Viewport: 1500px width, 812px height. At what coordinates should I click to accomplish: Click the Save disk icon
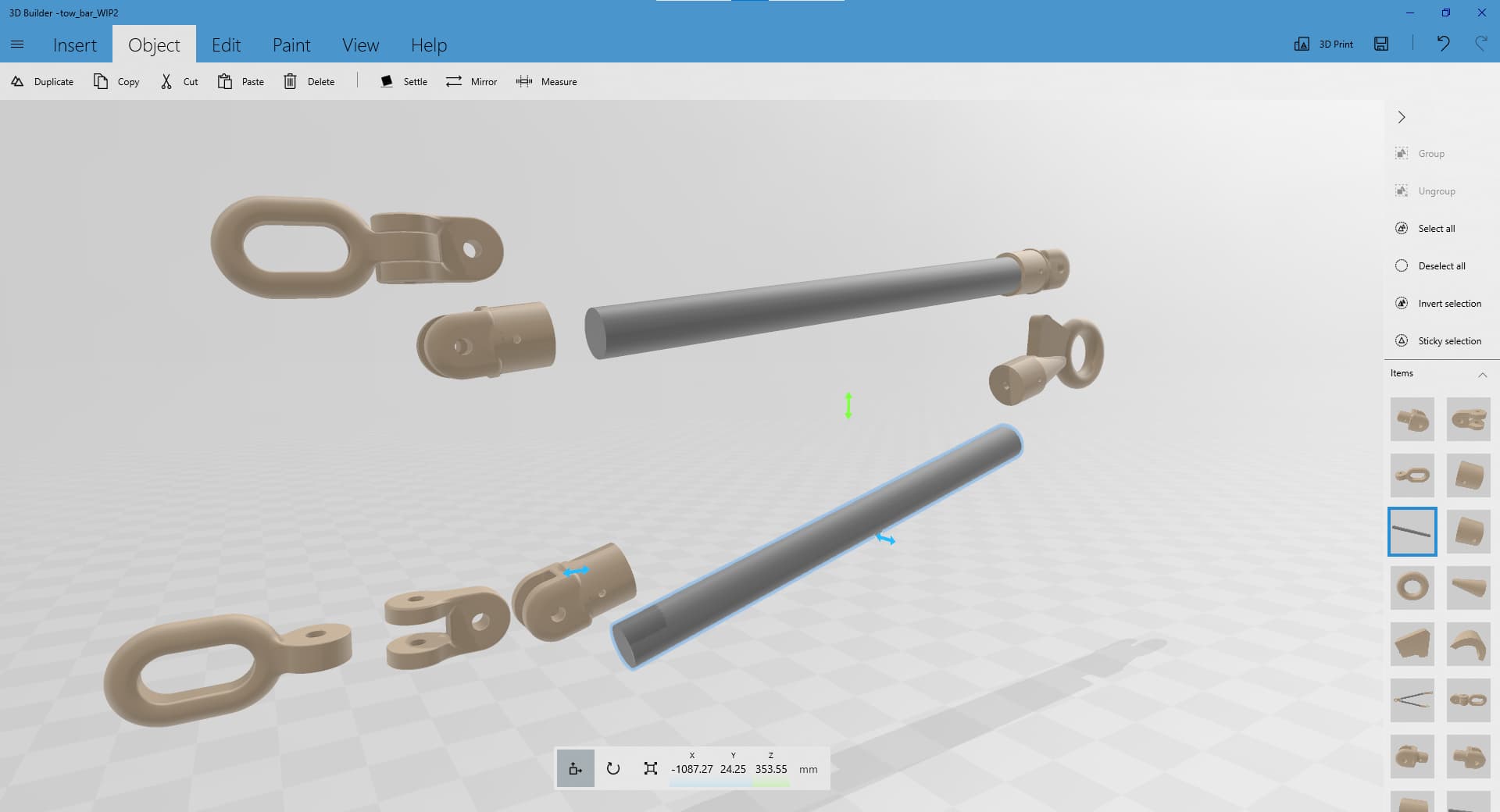pos(1381,44)
